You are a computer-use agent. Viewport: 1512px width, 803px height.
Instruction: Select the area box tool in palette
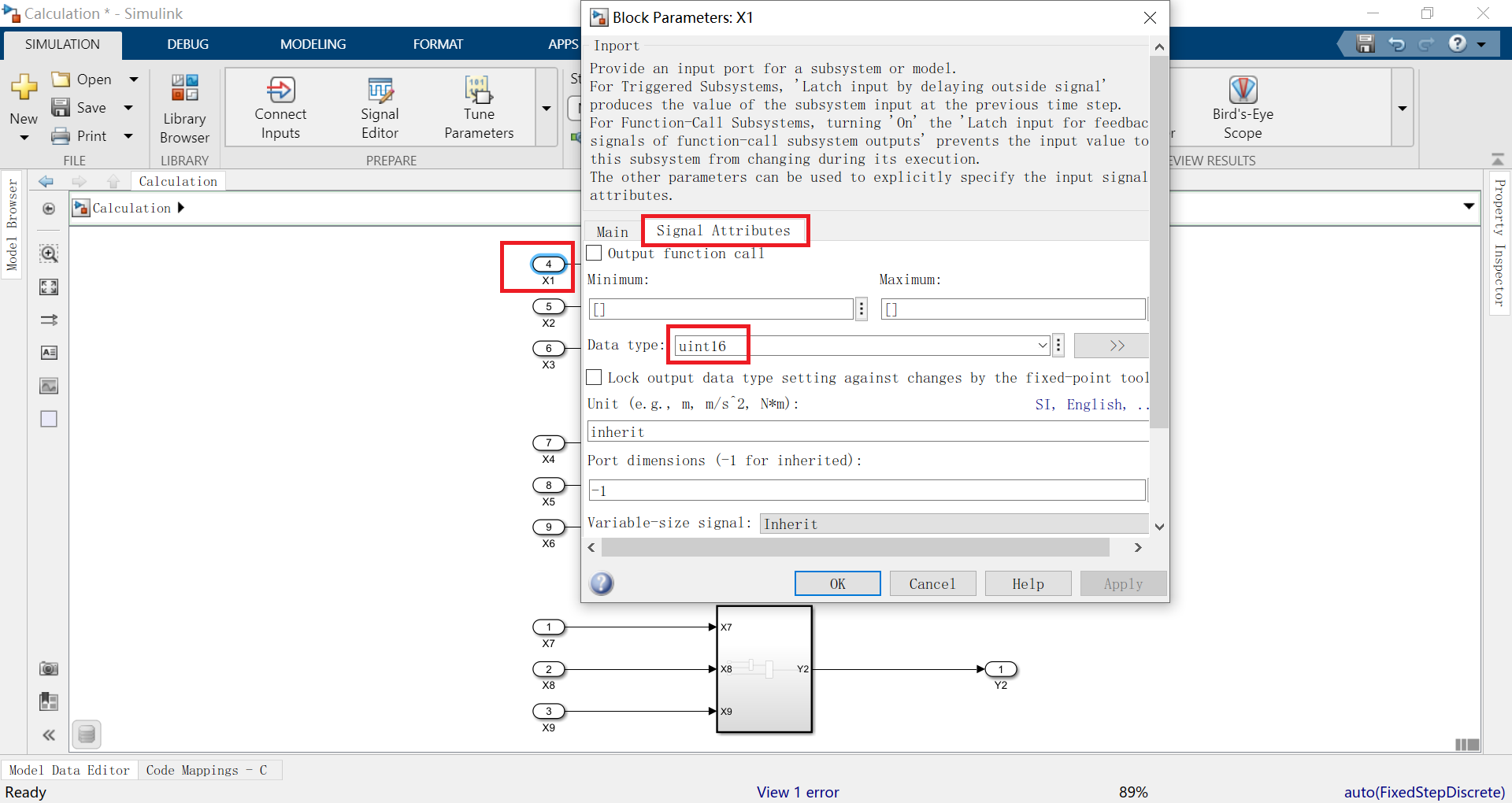point(49,419)
